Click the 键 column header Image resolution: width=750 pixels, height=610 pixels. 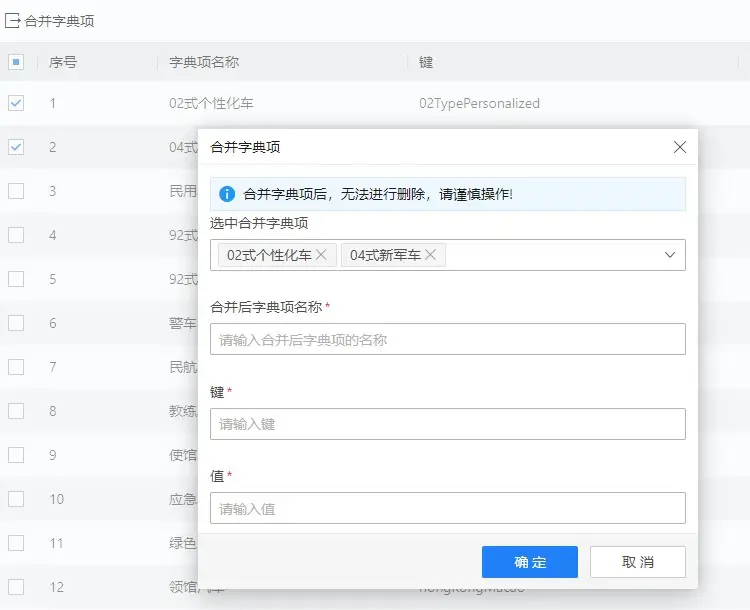(x=426, y=62)
